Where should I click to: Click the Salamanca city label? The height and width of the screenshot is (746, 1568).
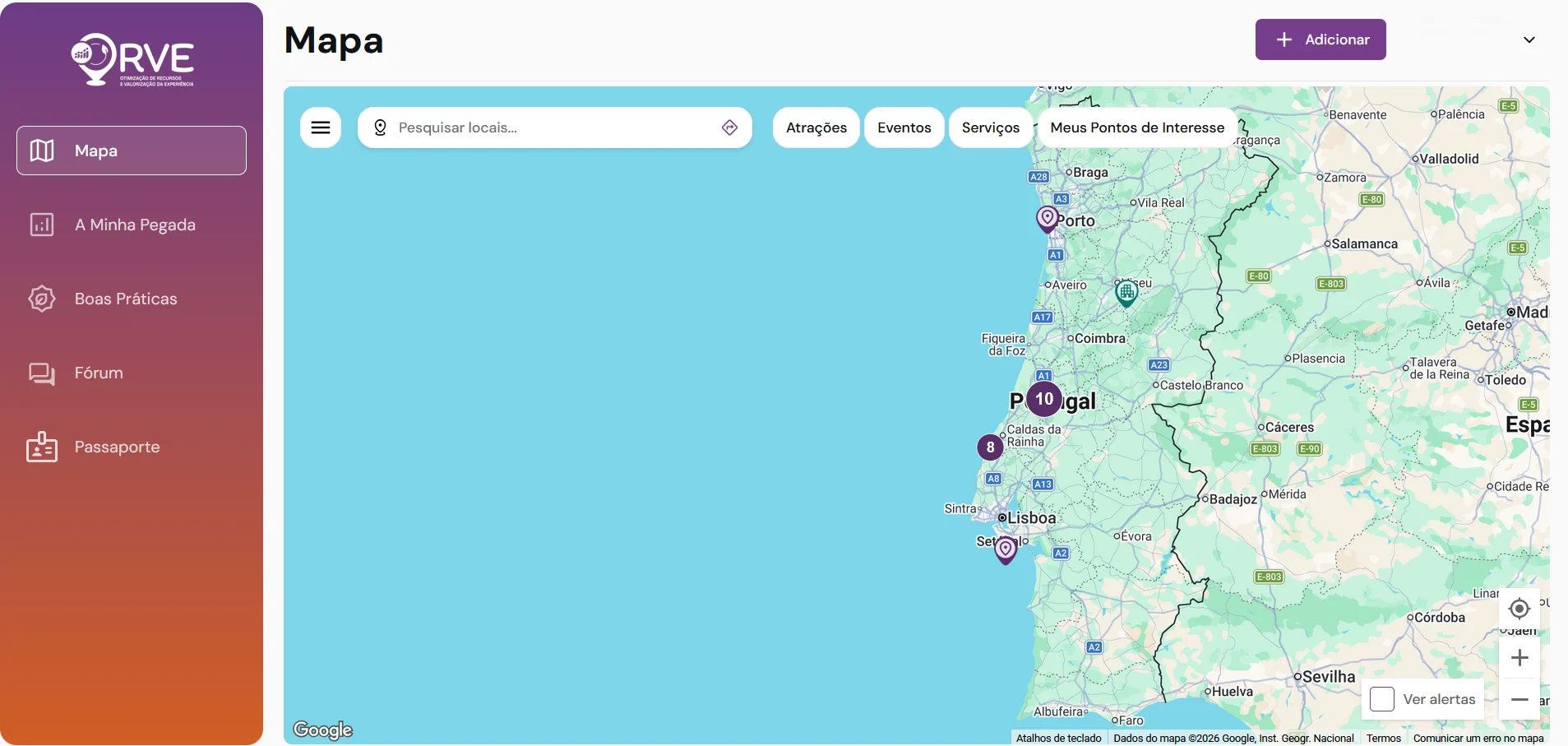click(1365, 243)
